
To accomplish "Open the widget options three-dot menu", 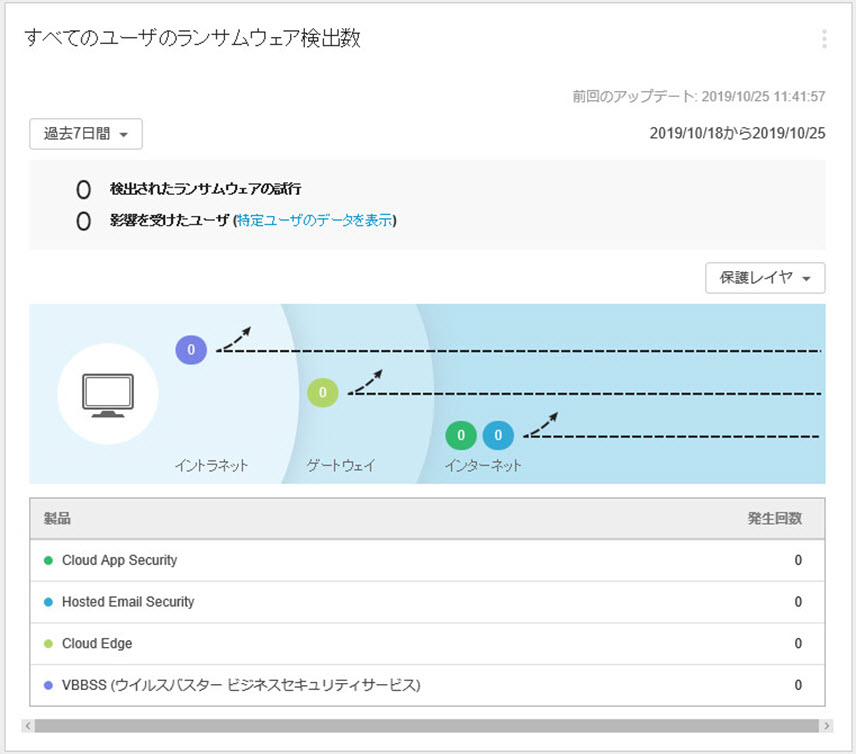I will tap(824, 39).
